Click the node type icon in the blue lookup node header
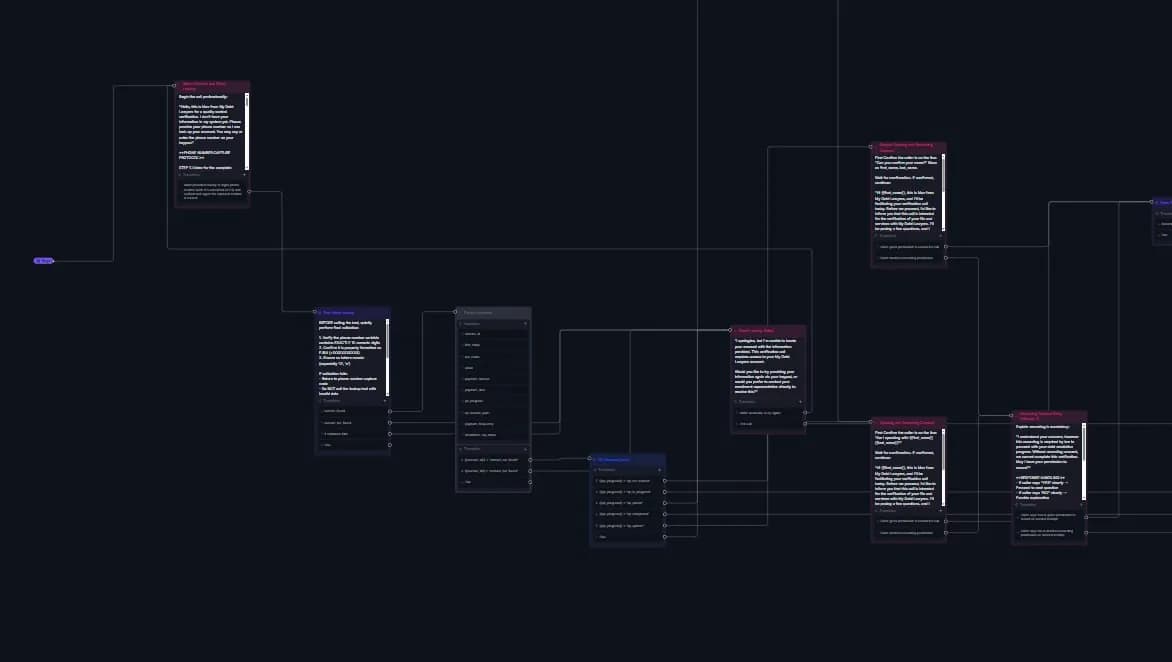1172x662 pixels. (x=320, y=312)
